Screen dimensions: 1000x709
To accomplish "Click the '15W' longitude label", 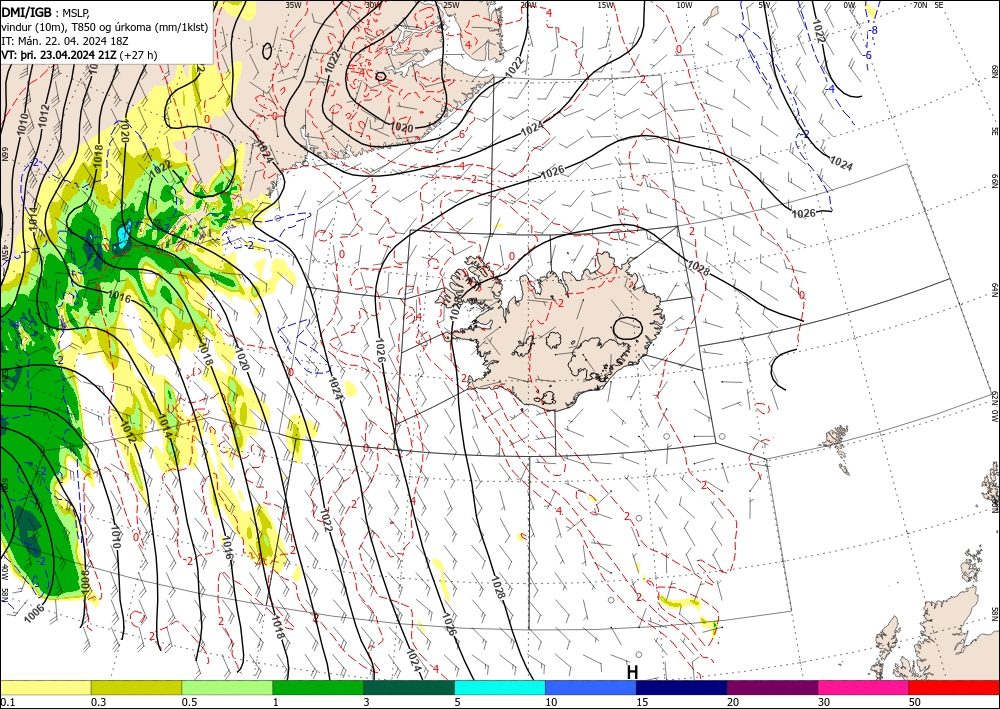I will tap(606, 5).
